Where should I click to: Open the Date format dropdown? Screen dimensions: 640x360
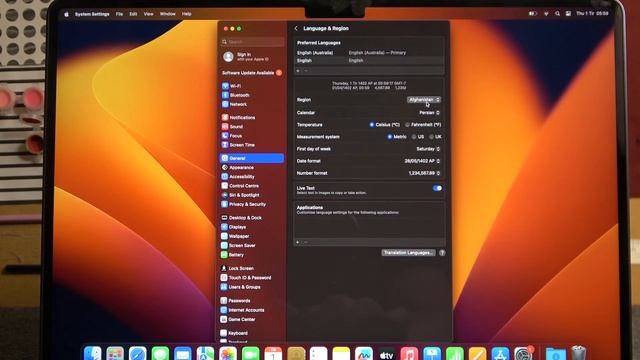(x=422, y=161)
